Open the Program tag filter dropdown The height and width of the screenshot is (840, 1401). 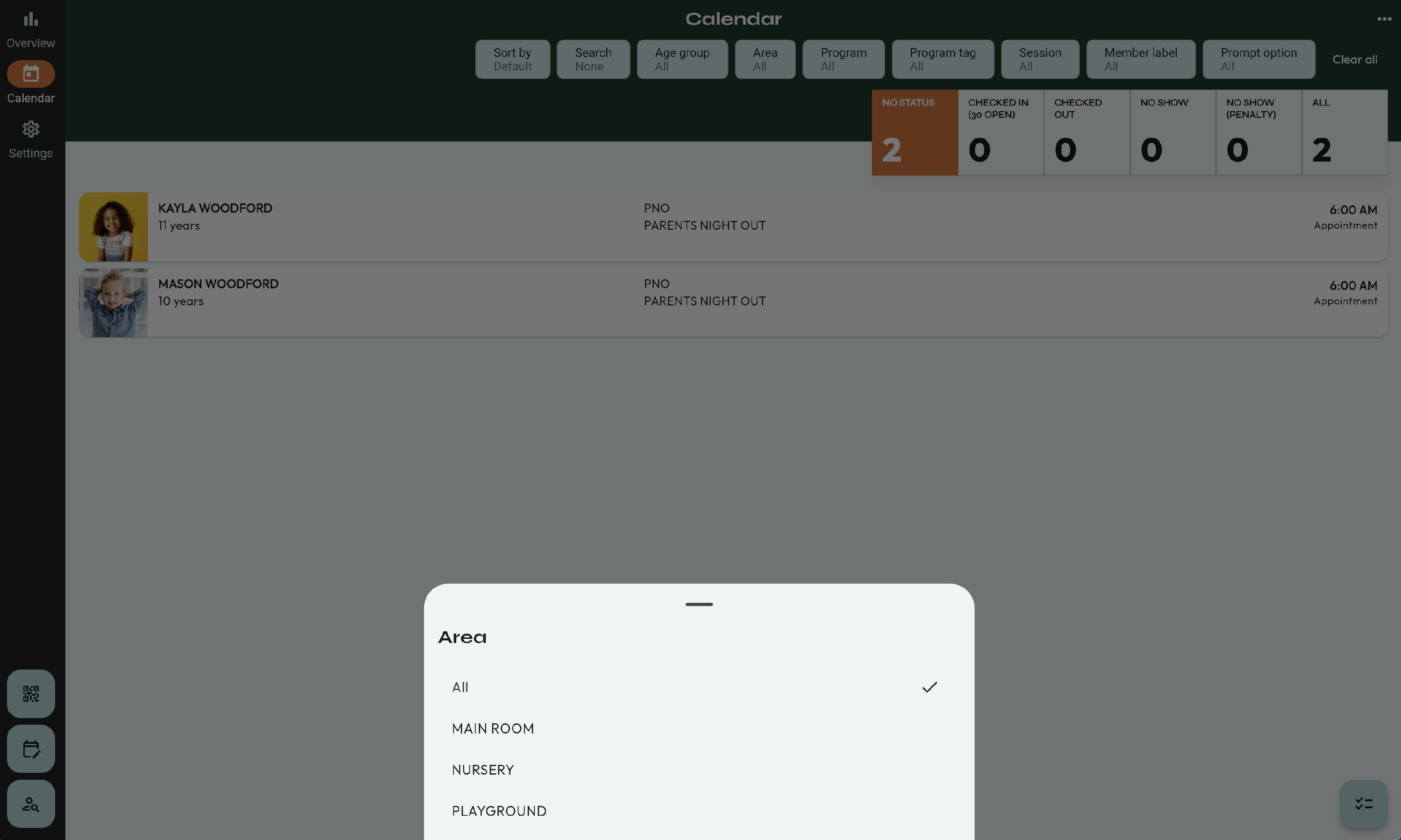[x=942, y=59]
